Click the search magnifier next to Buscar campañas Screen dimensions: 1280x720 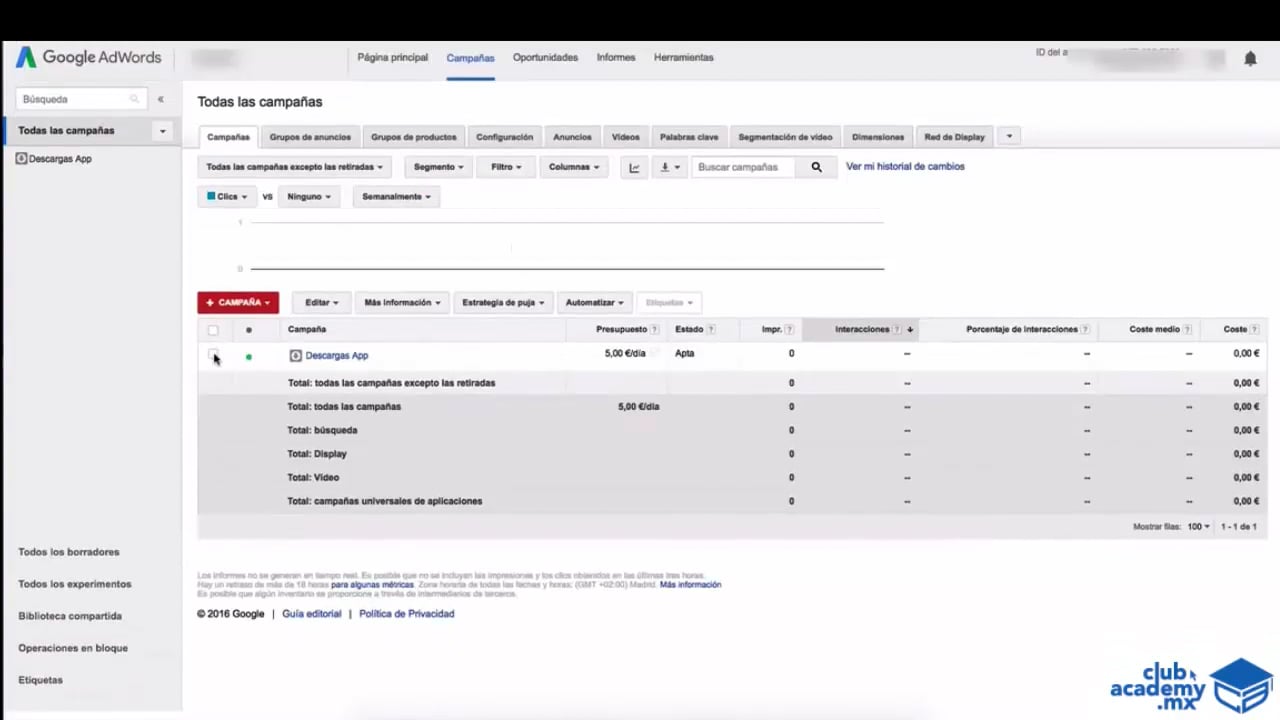point(816,167)
